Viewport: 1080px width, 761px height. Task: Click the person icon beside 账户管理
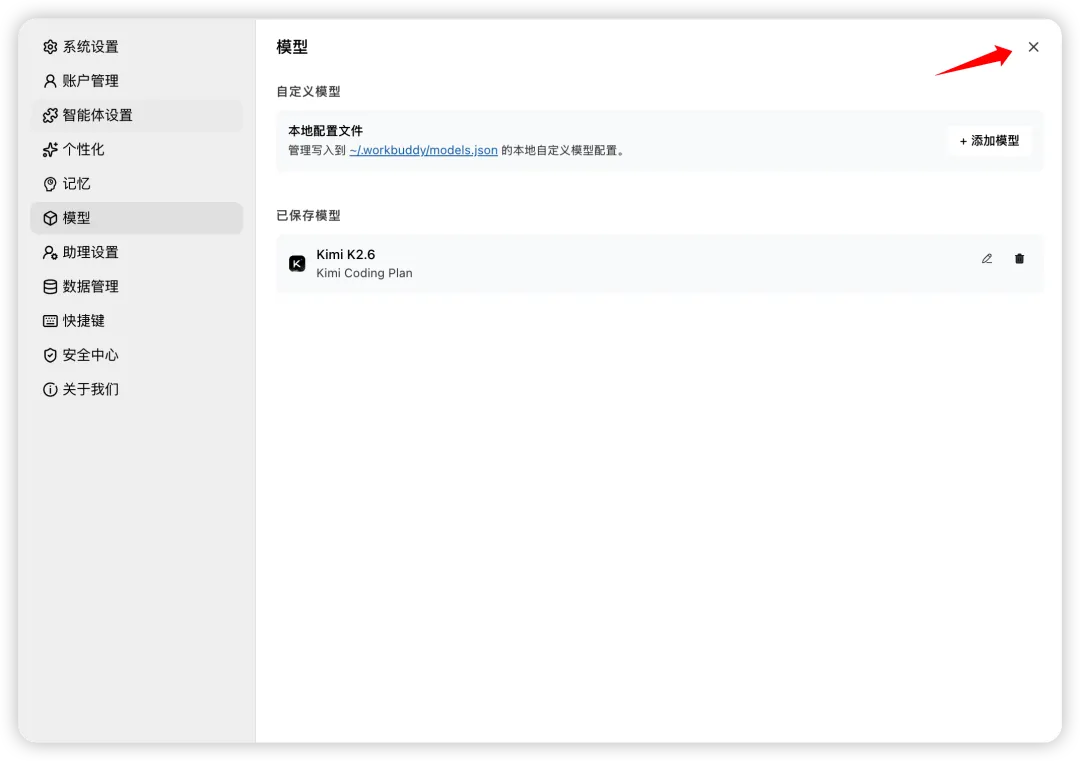click(x=50, y=81)
